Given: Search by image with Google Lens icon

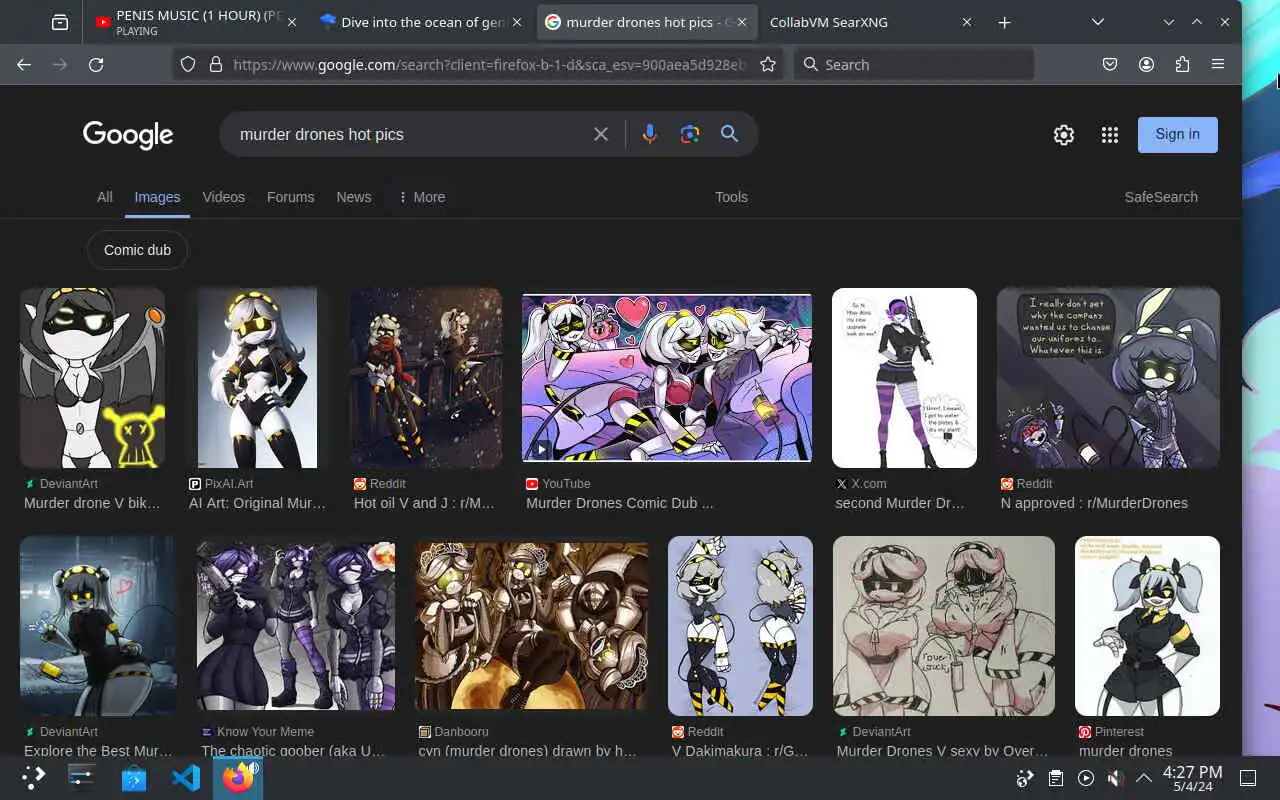Looking at the screenshot, I should click(x=690, y=134).
